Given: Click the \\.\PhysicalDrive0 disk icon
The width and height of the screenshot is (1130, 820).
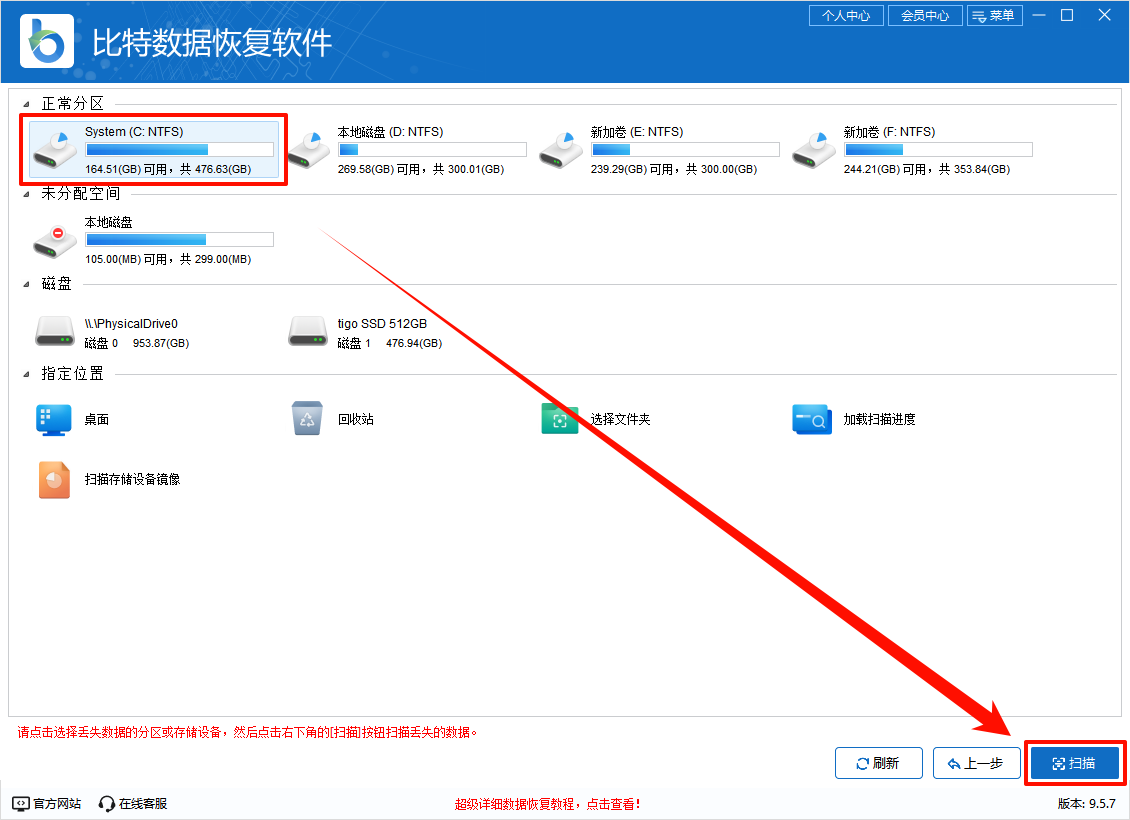Looking at the screenshot, I should click(55, 330).
